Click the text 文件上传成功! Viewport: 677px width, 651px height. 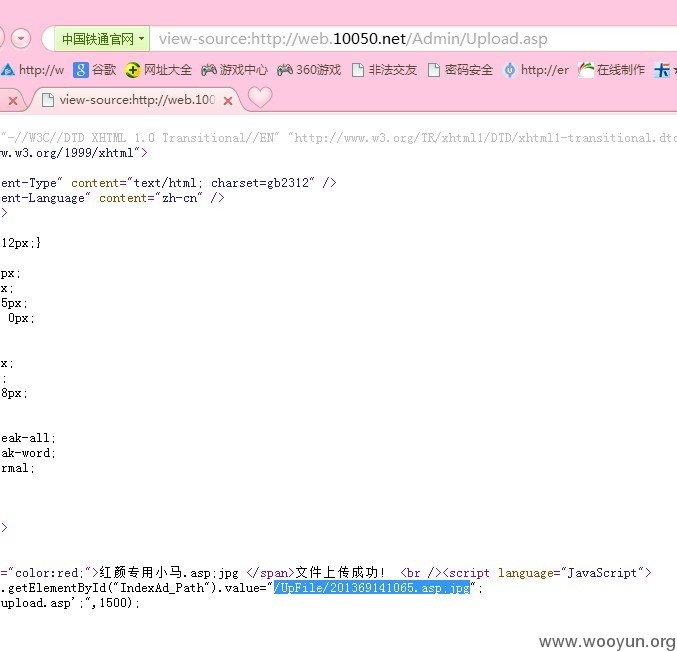[x=340, y=572]
